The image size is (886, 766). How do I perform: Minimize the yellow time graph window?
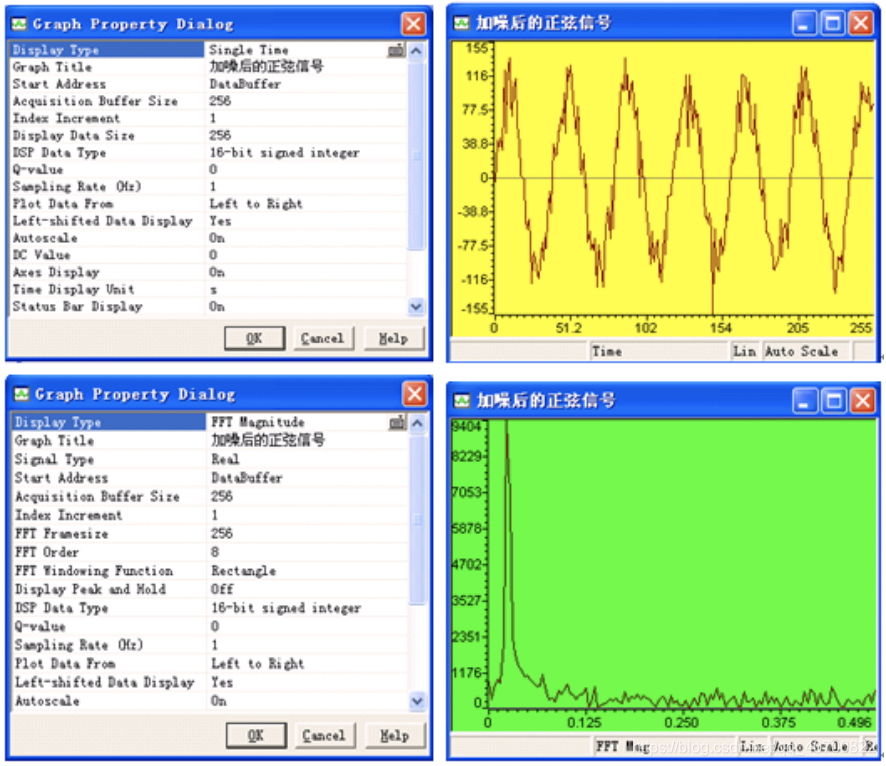[x=804, y=23]
